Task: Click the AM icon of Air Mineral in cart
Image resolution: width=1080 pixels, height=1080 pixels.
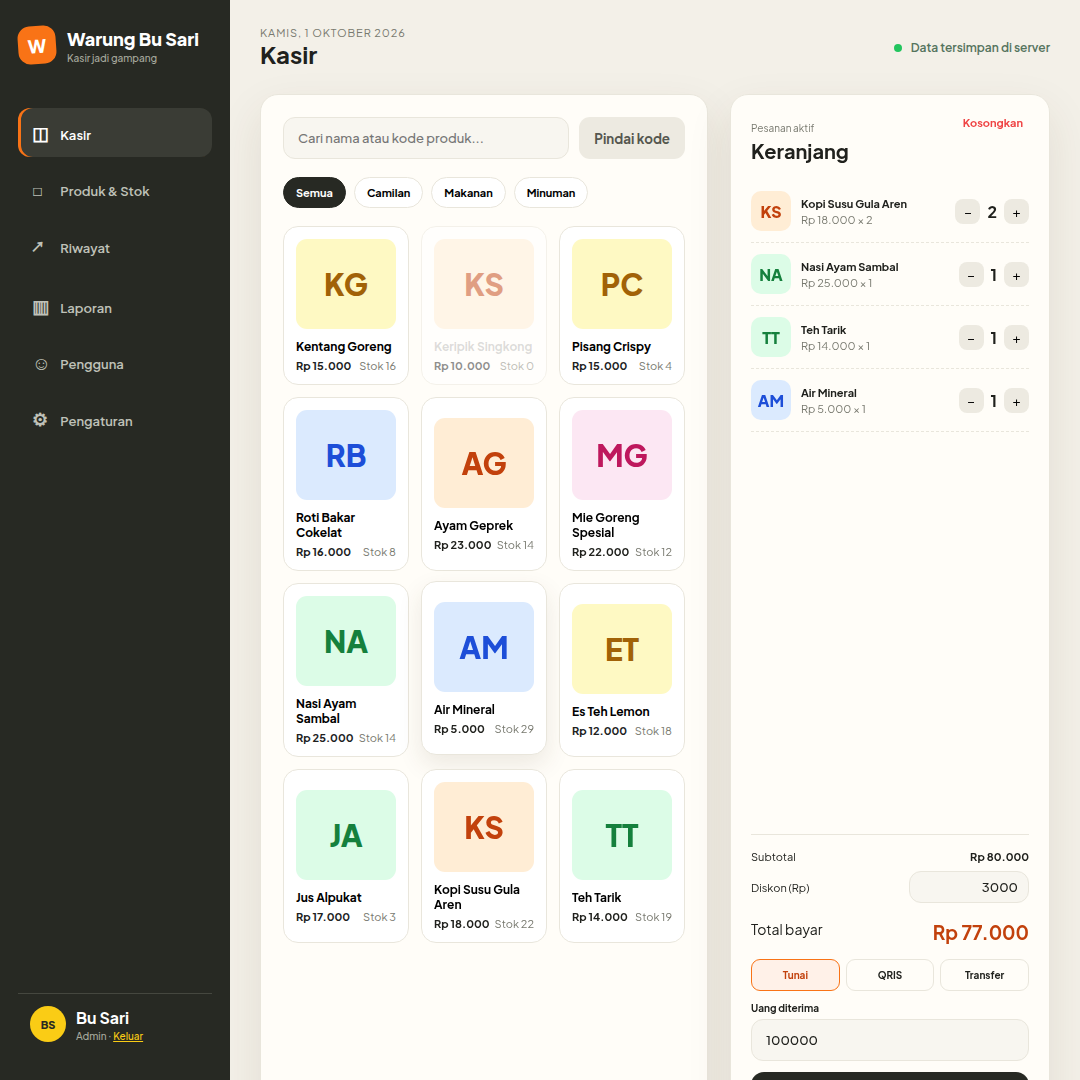Action: pos(771,400)
